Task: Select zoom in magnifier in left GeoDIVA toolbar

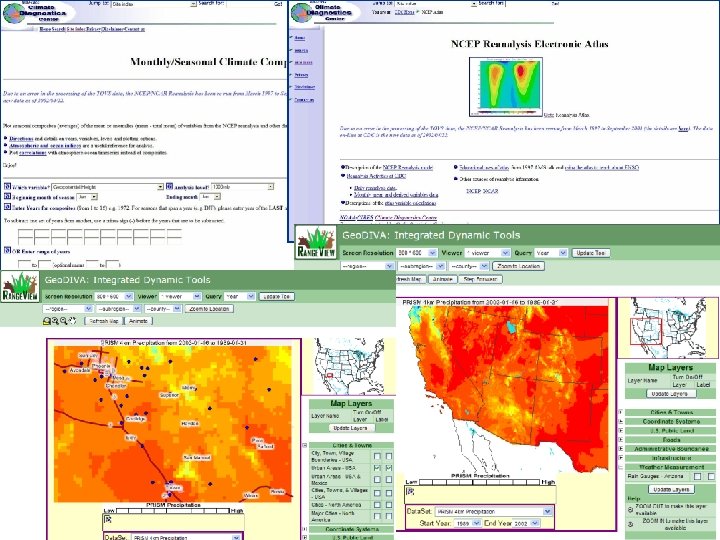Action: click(55, 321)
